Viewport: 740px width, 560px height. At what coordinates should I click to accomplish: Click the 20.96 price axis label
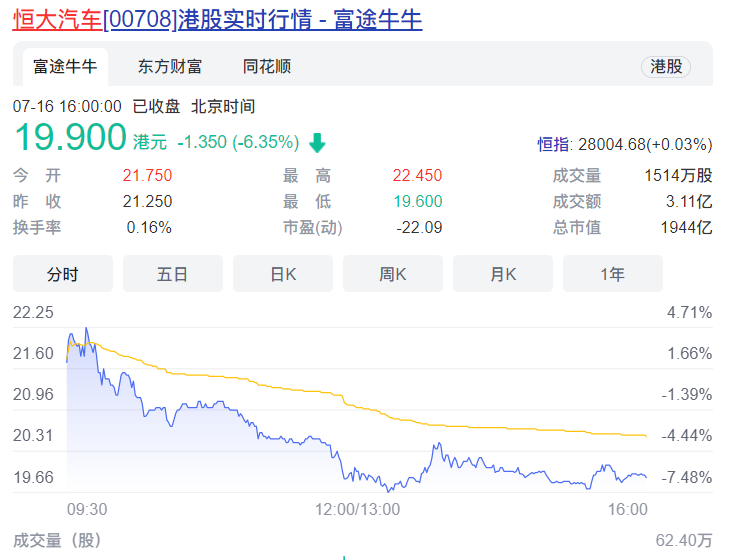coord(33,394)
